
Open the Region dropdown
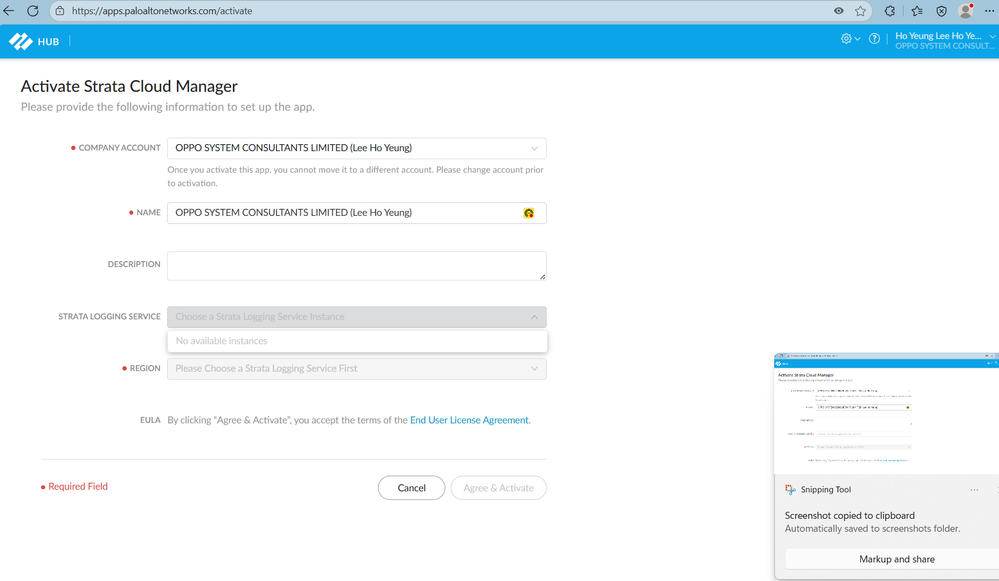point(534,368)
